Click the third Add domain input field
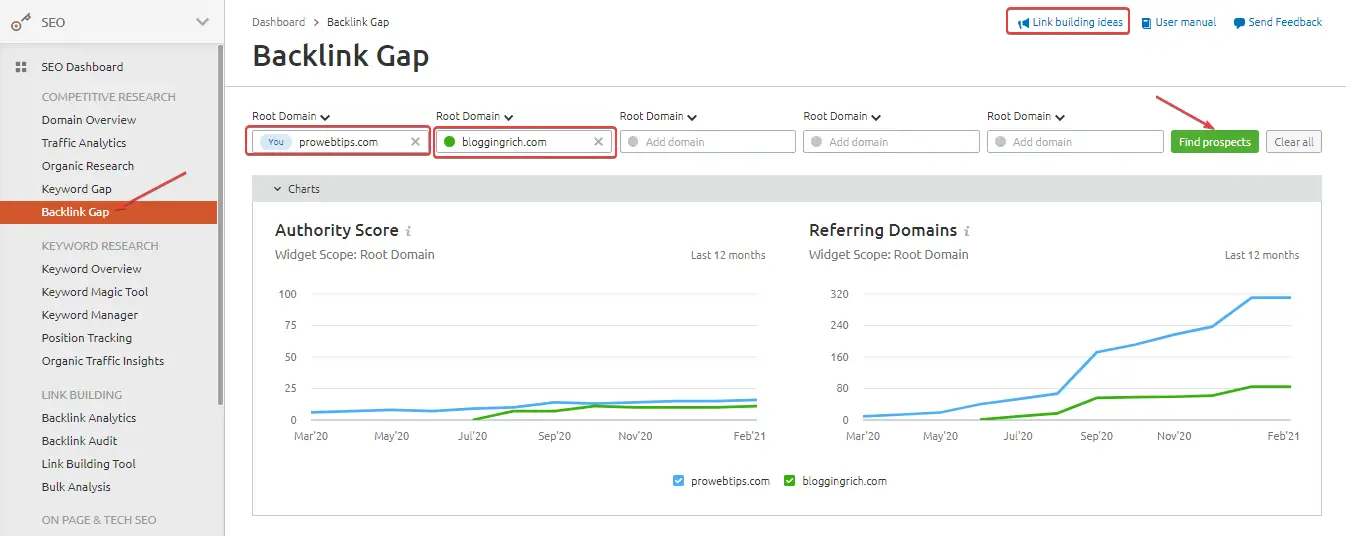 click(708, 142)
